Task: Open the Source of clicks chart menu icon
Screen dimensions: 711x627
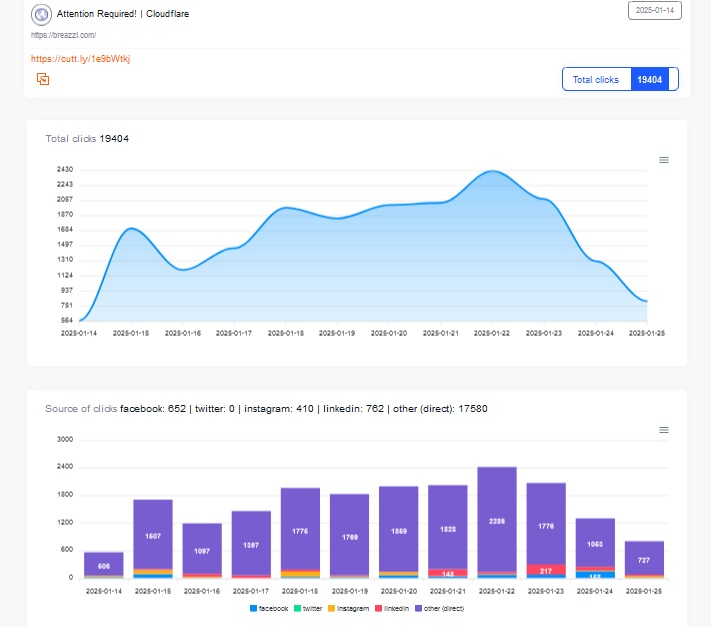Action: (664, 430)
